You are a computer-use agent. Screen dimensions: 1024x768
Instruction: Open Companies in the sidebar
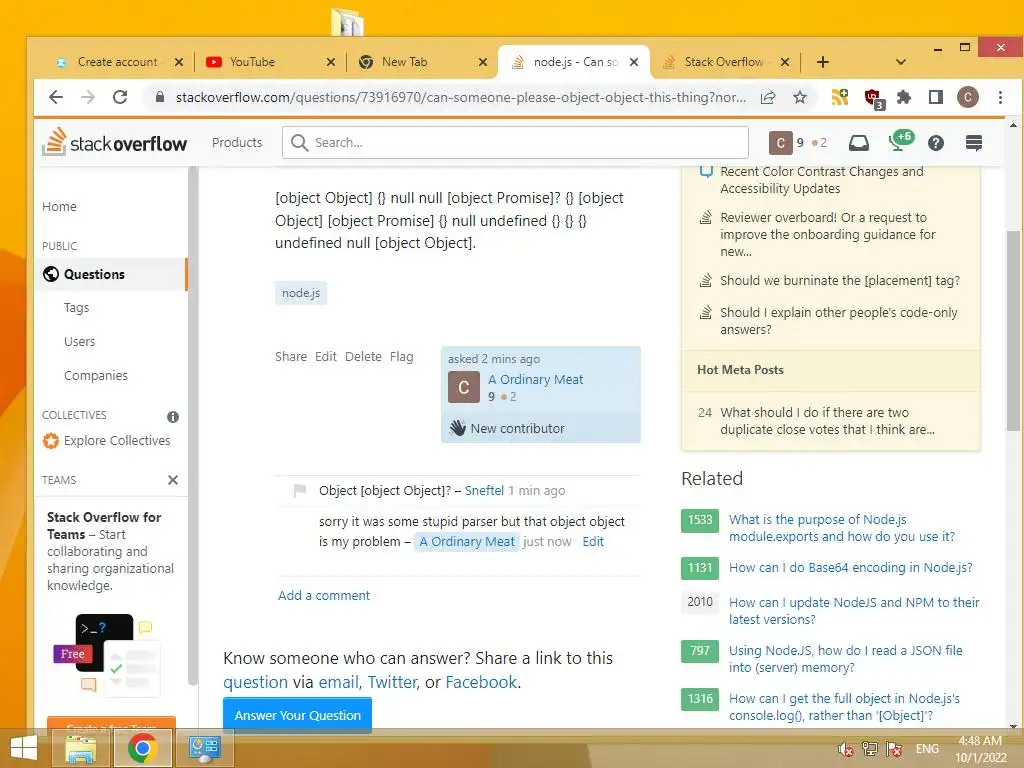click(96, 376)
